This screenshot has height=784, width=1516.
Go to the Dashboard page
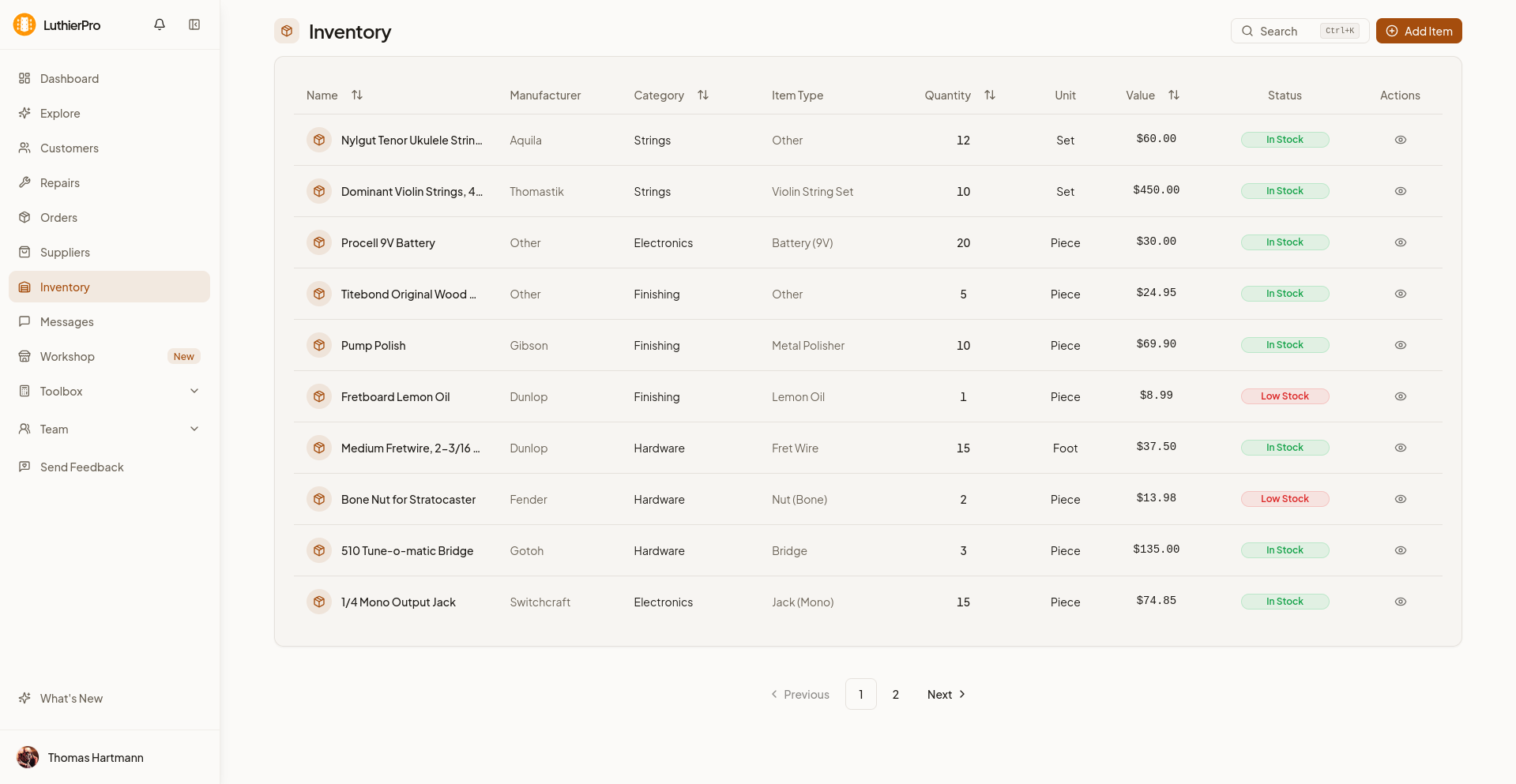[x=109, y=78]
